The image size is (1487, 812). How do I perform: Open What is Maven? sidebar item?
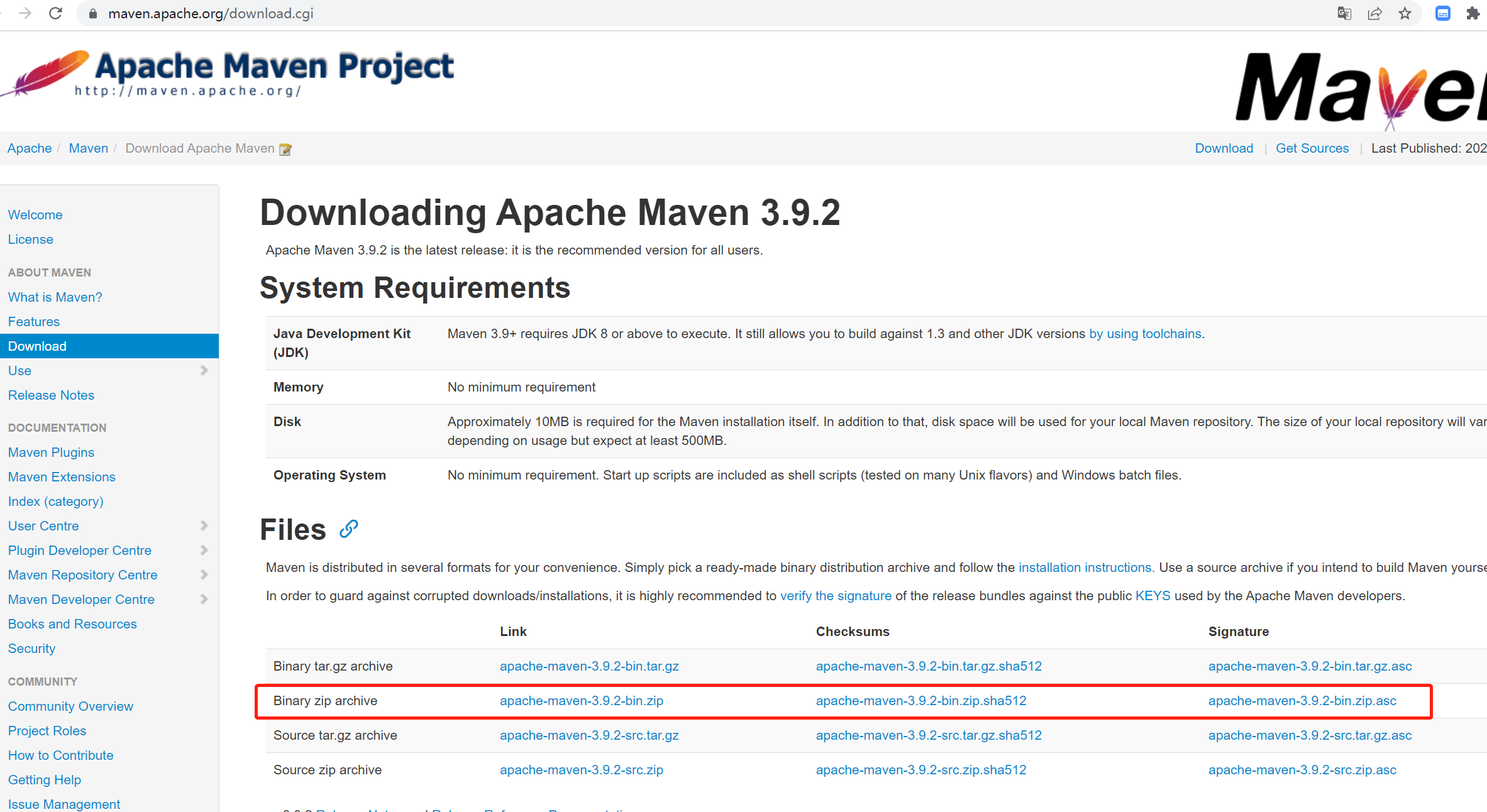click(55, 297)
